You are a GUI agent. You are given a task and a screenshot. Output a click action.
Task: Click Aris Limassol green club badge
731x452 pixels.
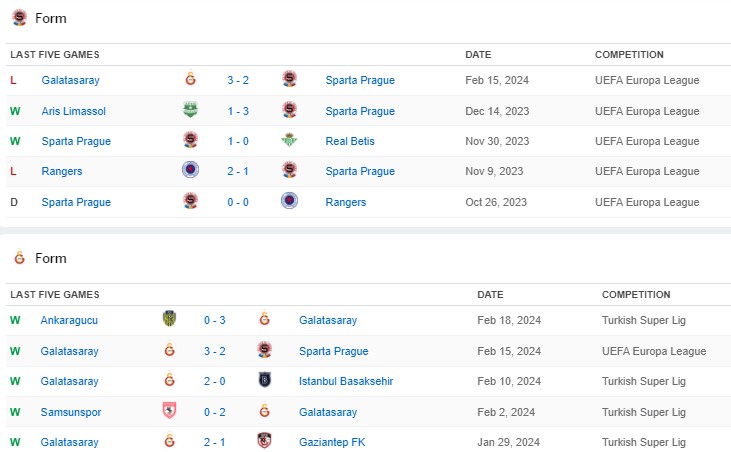(x=190, y=111)
